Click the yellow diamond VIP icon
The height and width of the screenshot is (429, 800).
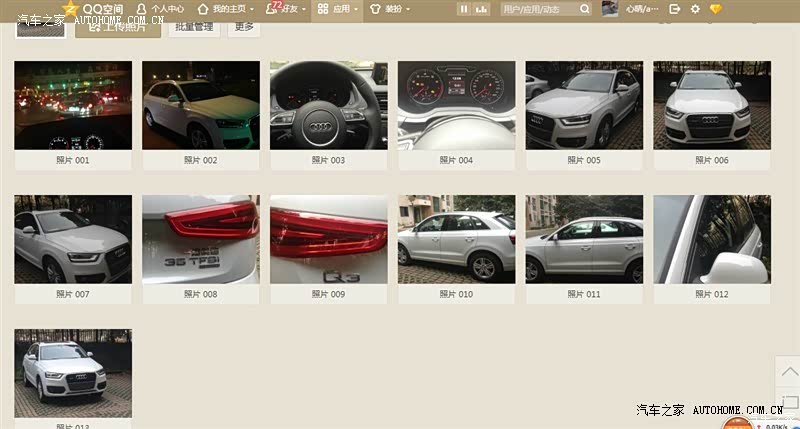point(715,9)
